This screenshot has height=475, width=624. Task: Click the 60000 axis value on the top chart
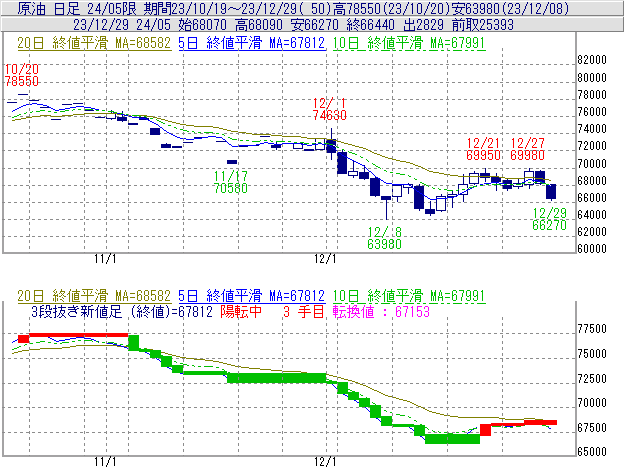coord(592,249)
